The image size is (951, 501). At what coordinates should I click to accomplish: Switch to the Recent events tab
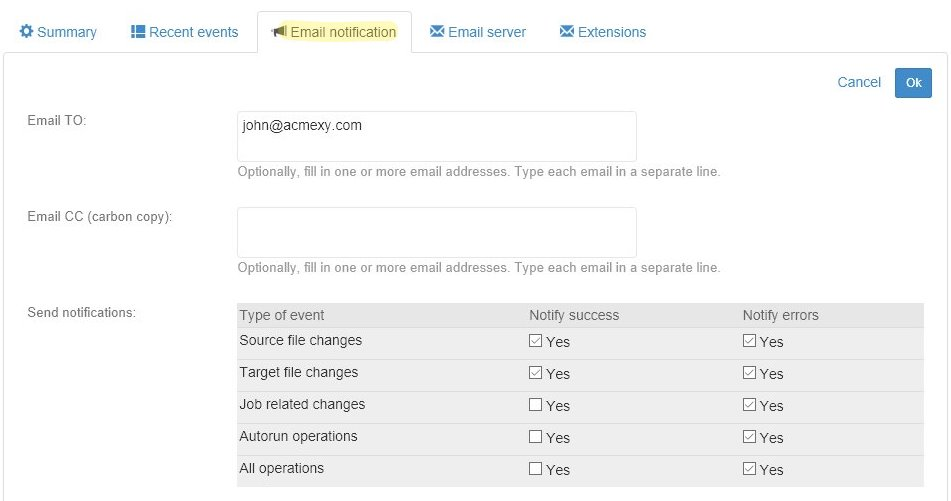click(193, 32)
